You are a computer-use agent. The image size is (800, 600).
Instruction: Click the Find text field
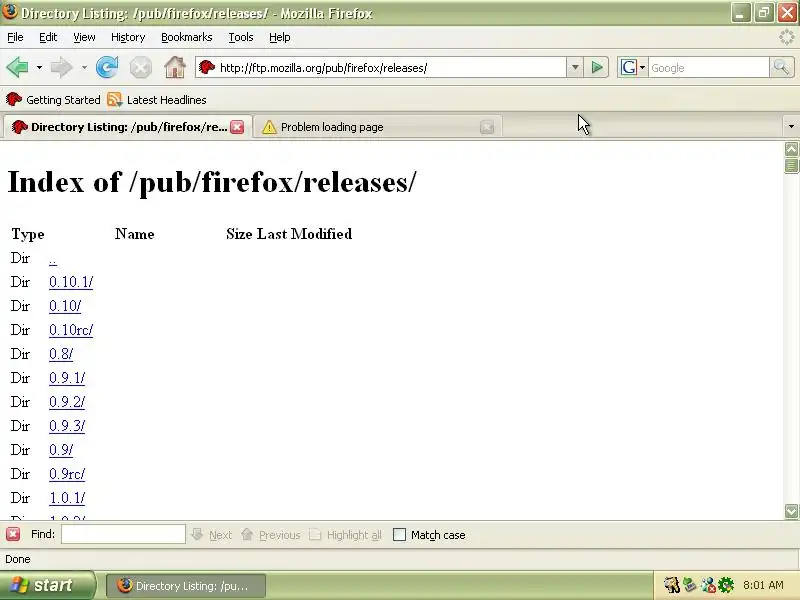[x=123, y=534]
